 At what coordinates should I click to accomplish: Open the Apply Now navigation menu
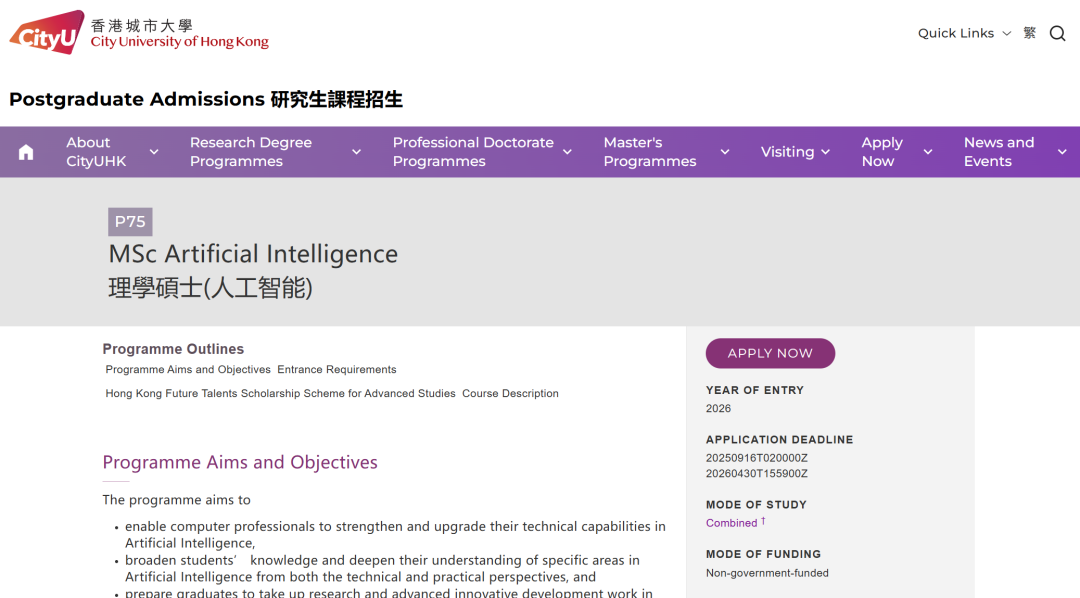(882, 152)
